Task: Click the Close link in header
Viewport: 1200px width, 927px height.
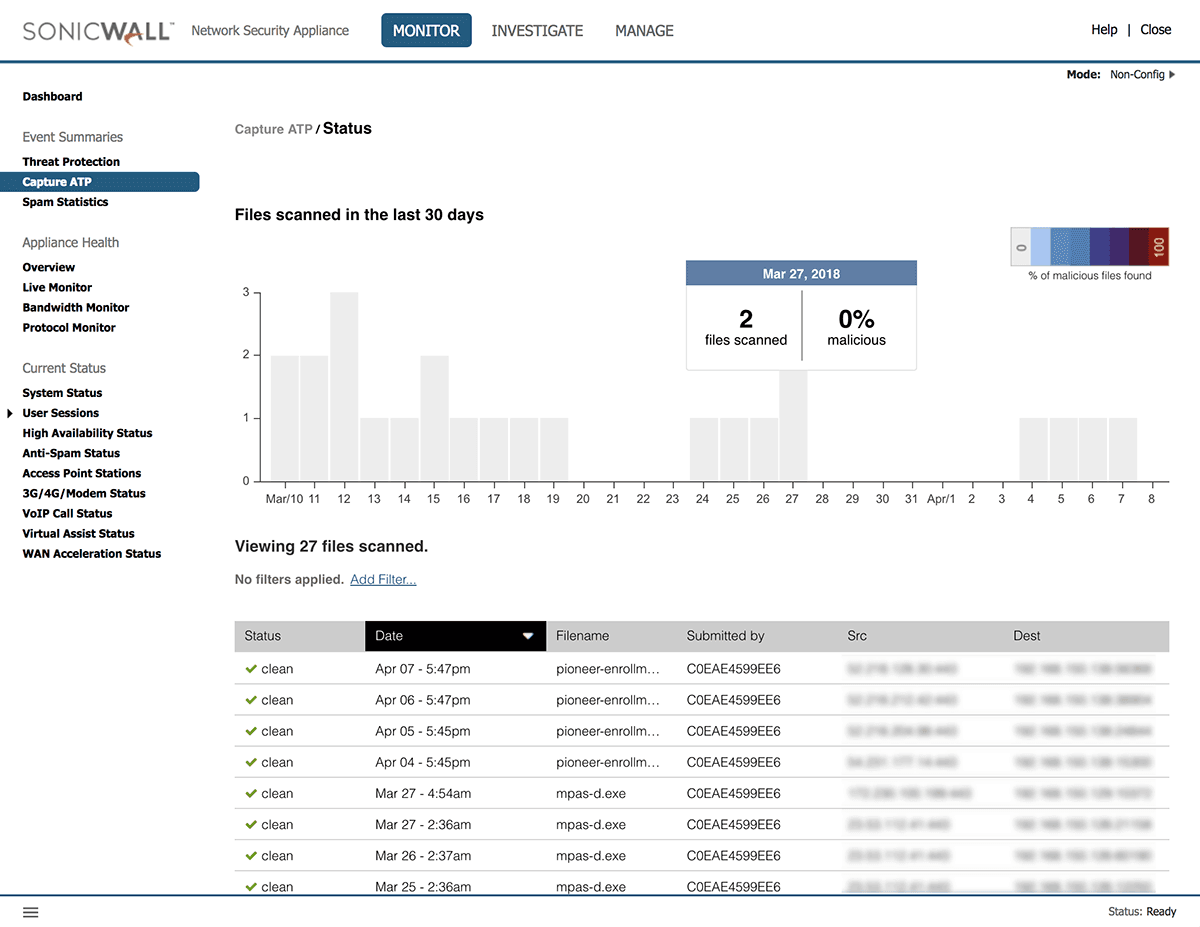Action: tap(1155, 30)
